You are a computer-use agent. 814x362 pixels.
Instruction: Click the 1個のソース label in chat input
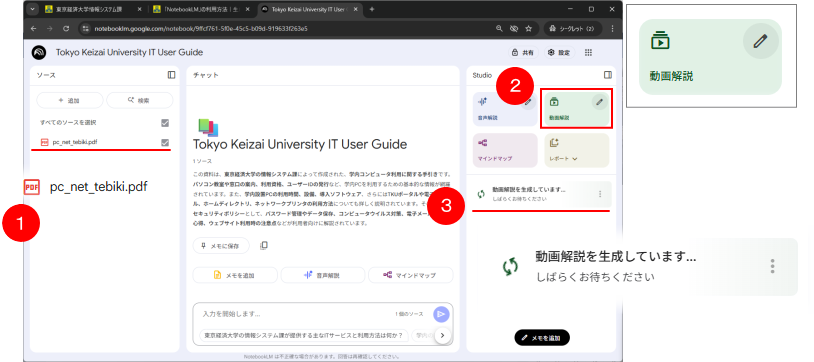pos(409,314)
